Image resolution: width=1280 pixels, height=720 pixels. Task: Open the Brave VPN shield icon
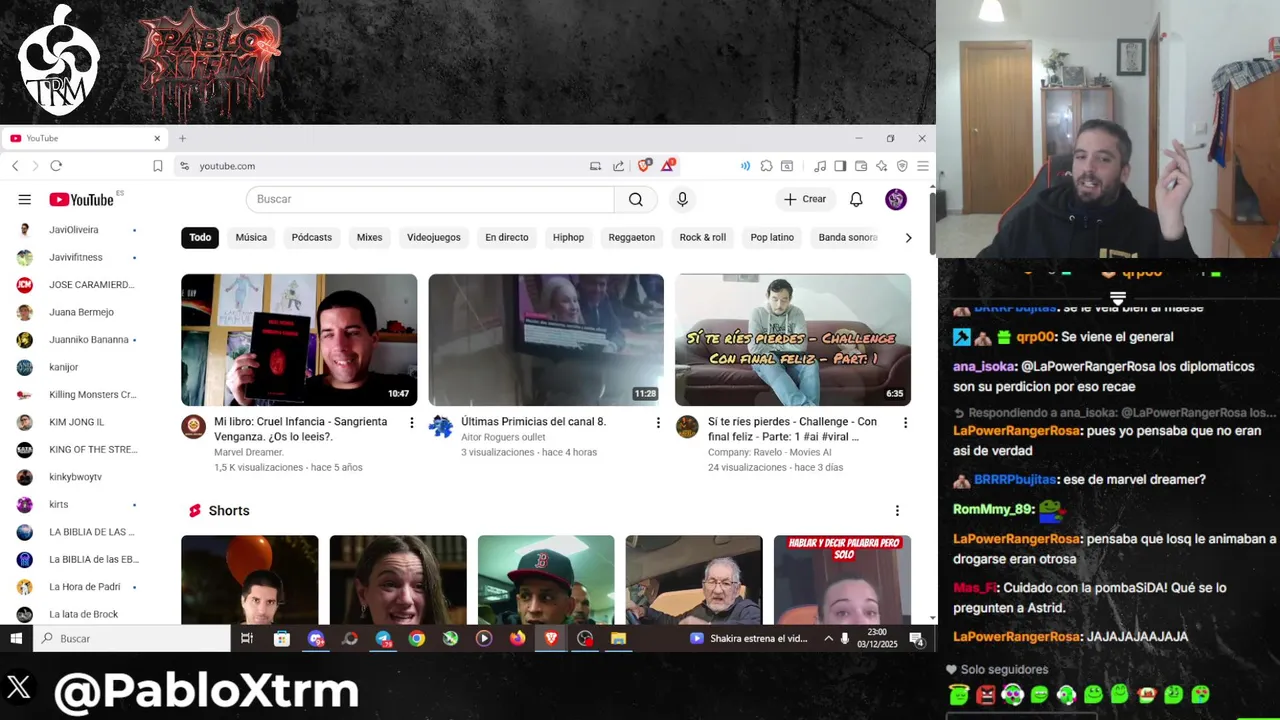pyautogui.click(x=902, y=166)
